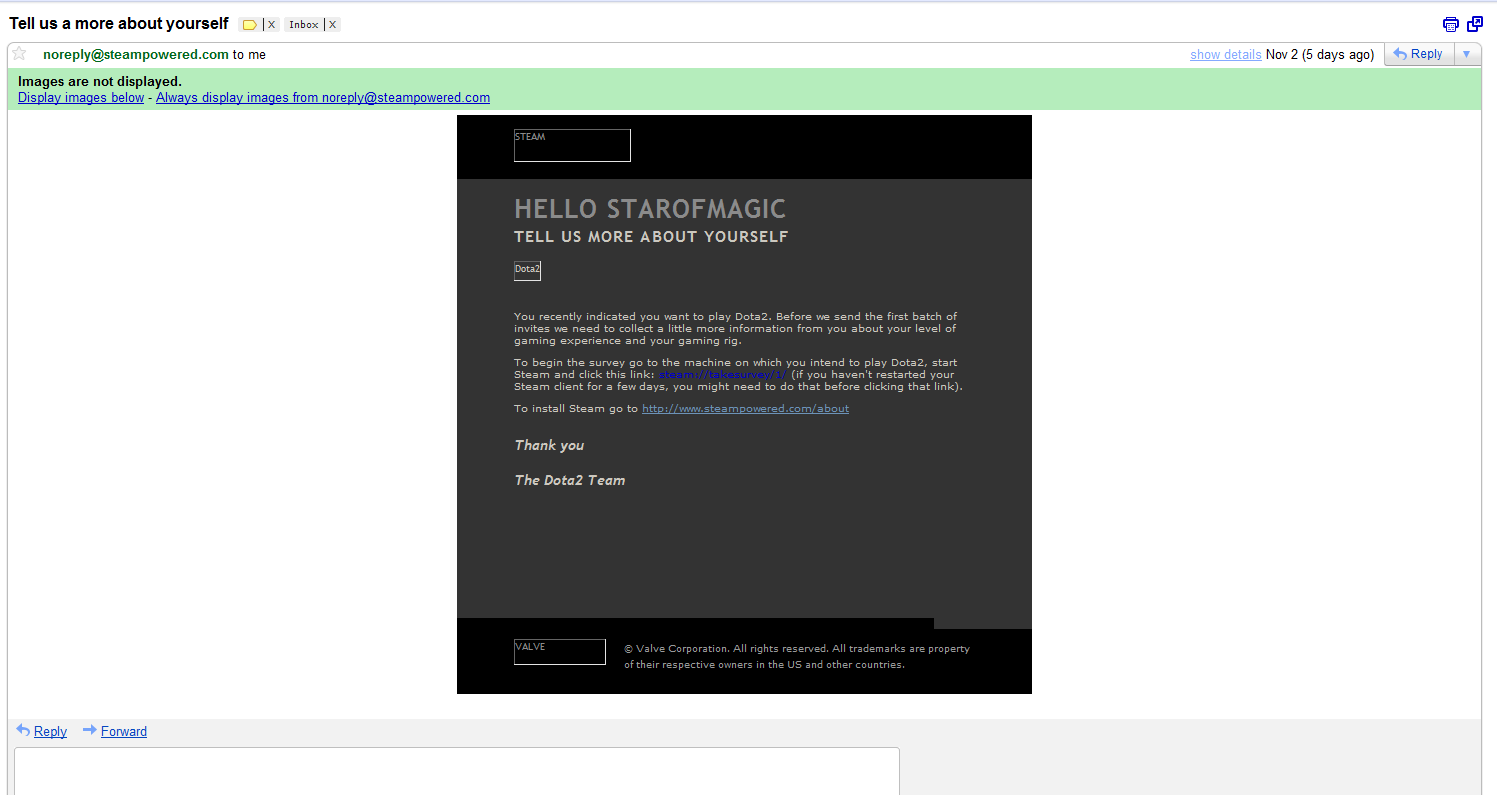Click the 'Thank you' text
The width and height of the screenshot is (1497, 795).
coord(549,445)
